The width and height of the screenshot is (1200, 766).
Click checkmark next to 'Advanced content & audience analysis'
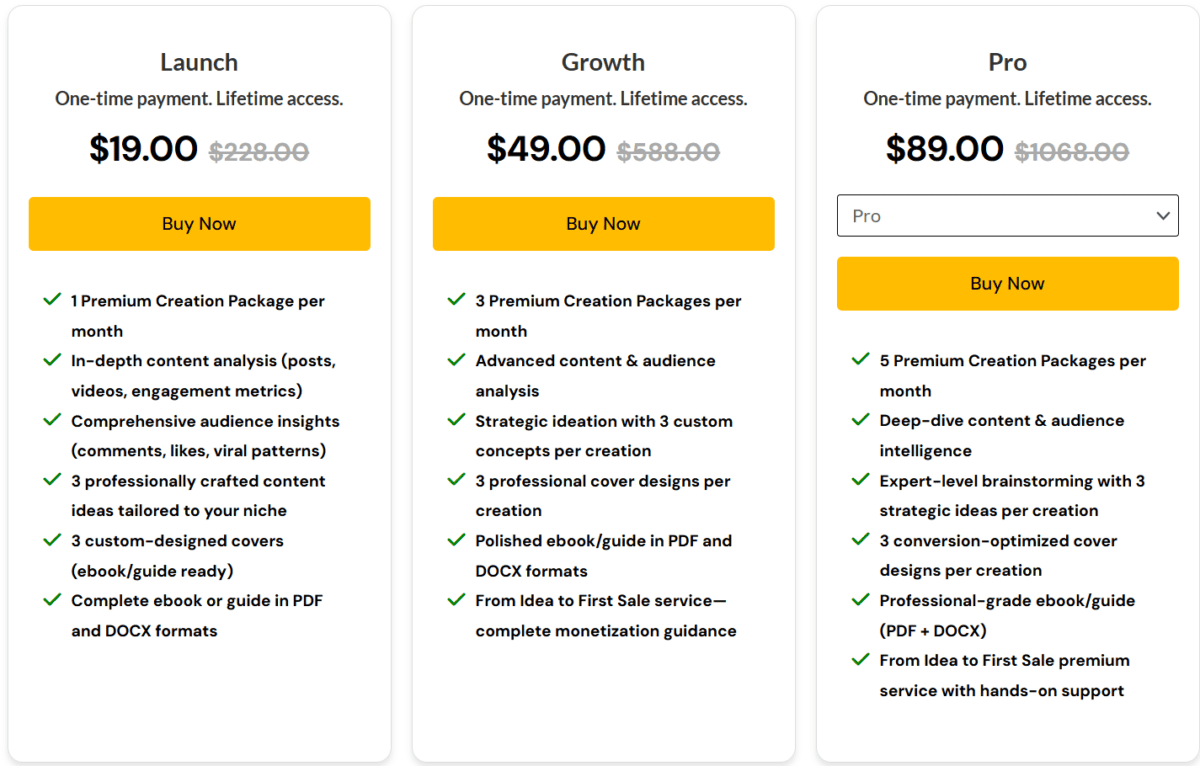pyautogui.click(x=457, y=359)
